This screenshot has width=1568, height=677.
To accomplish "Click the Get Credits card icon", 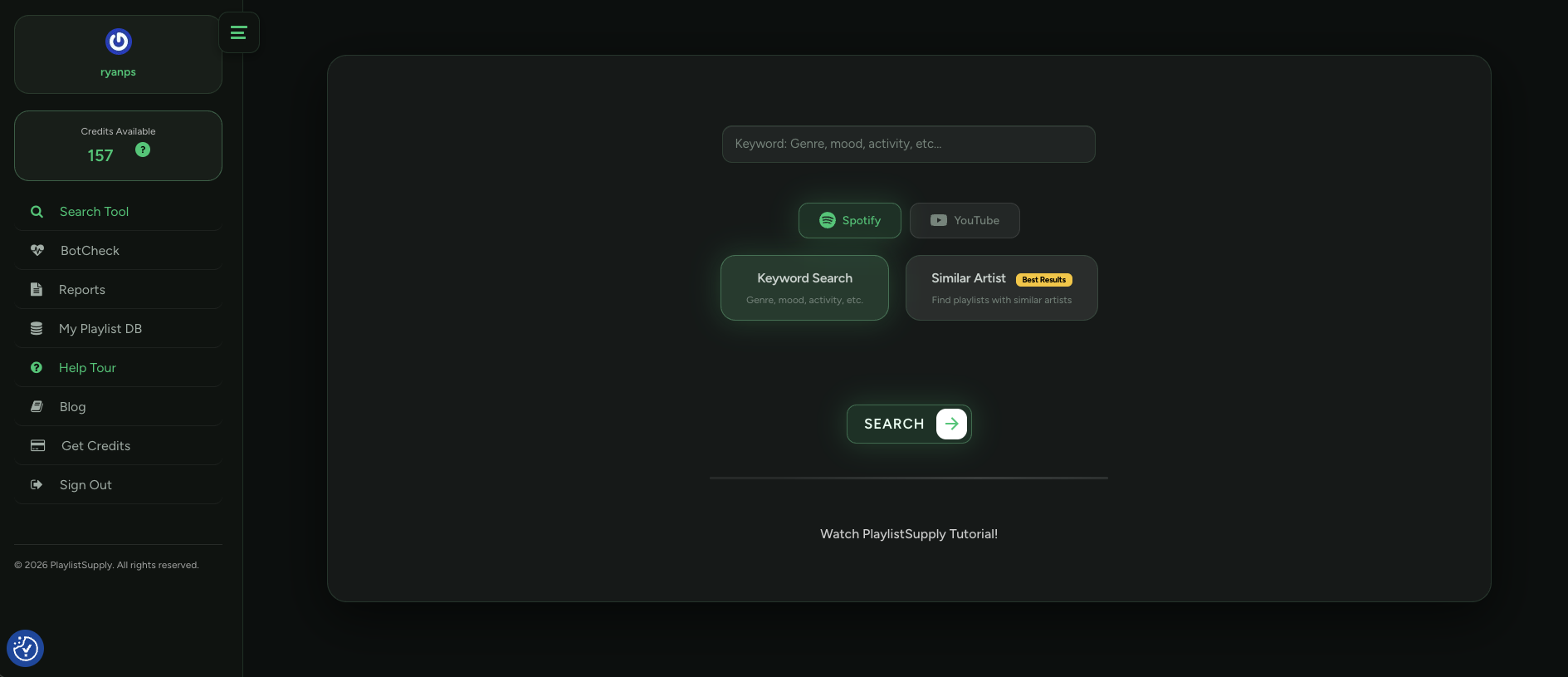I will click(38, 445).
